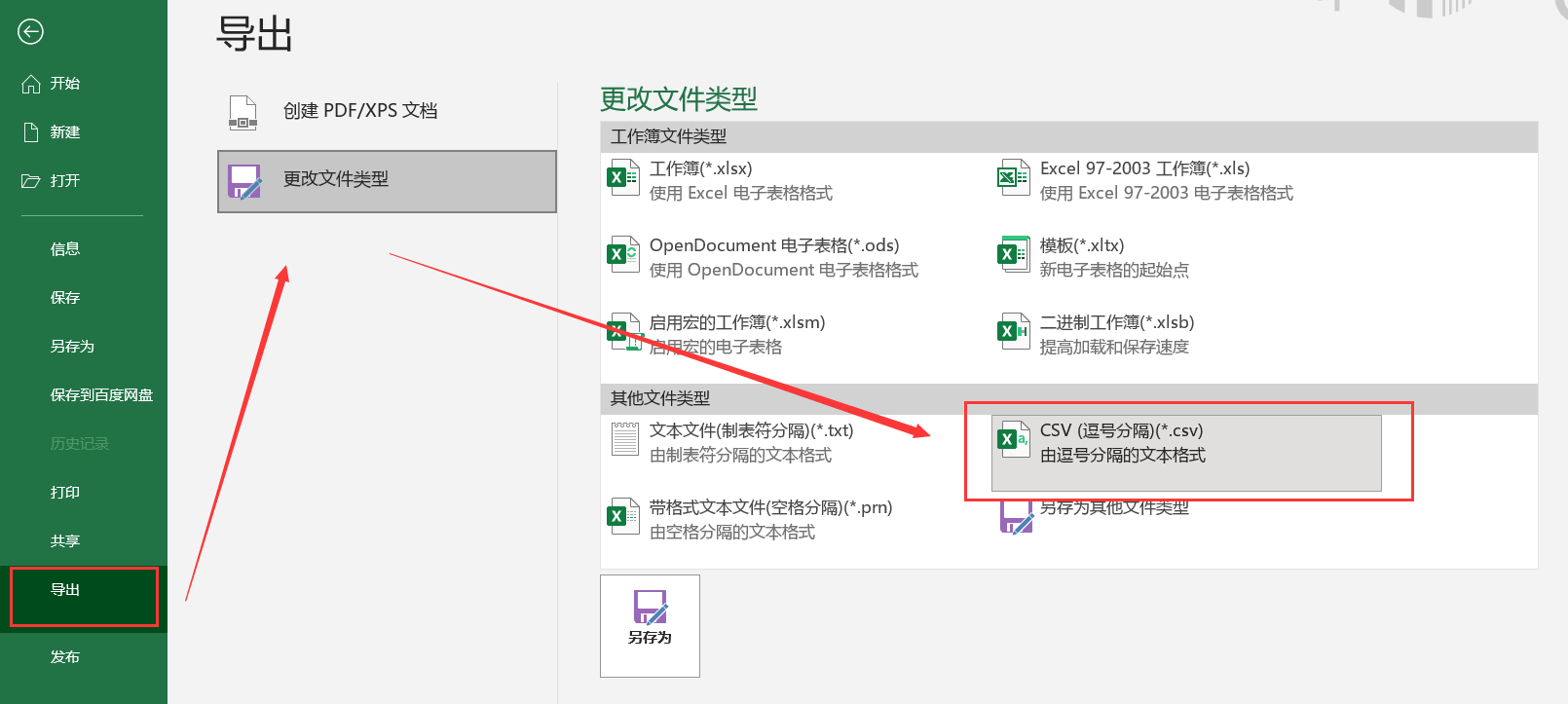This screenshot has height=704, width=1568.
Task: Choose 另存为 in the sidebar
Action: pyautogui.click(x=84, y=347)
